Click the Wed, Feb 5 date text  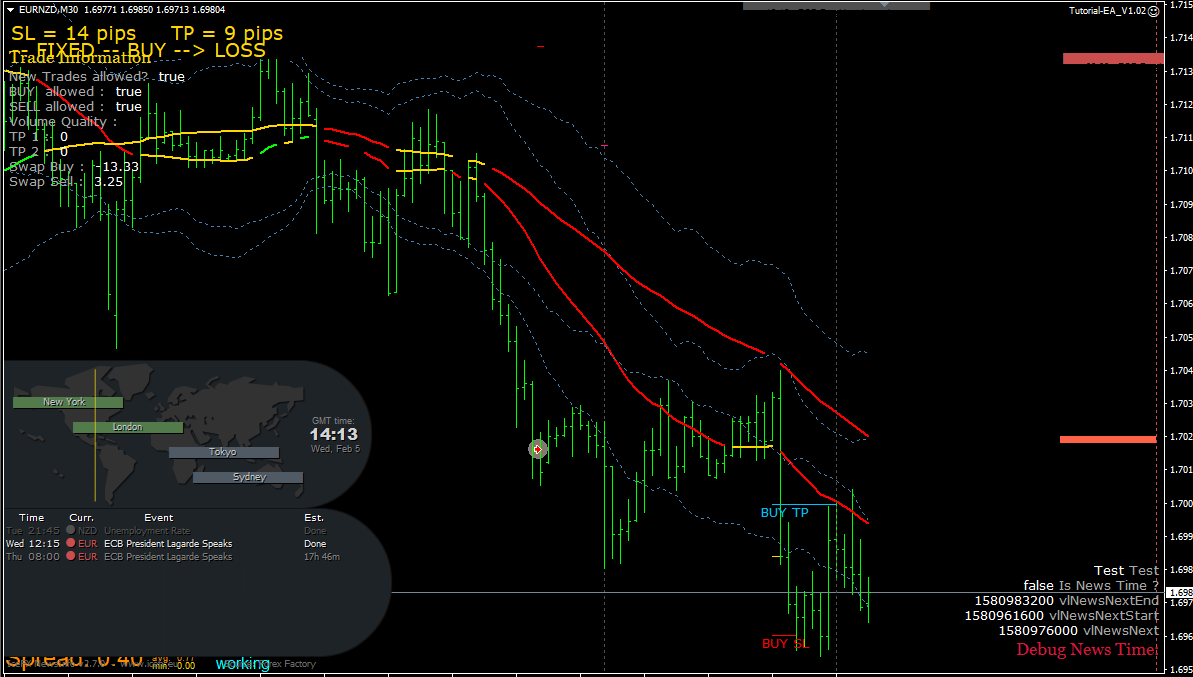pyautogui.click(x=336, y=449)
